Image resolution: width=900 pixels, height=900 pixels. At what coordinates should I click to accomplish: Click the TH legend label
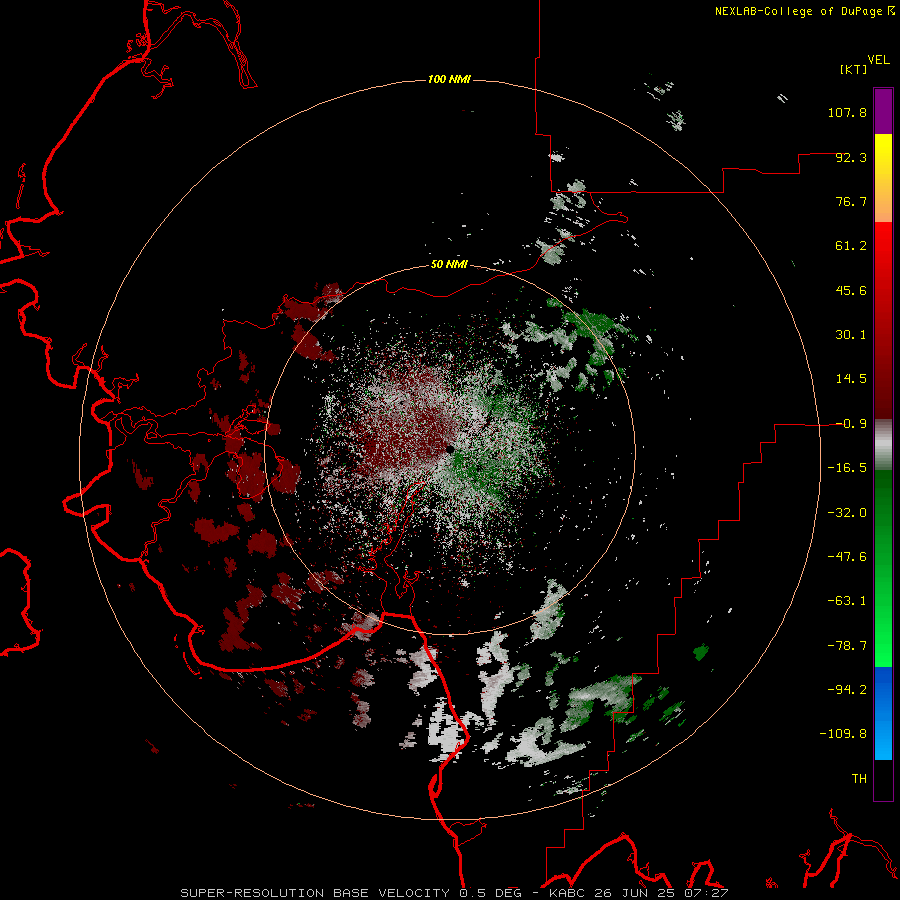[859, 779]
